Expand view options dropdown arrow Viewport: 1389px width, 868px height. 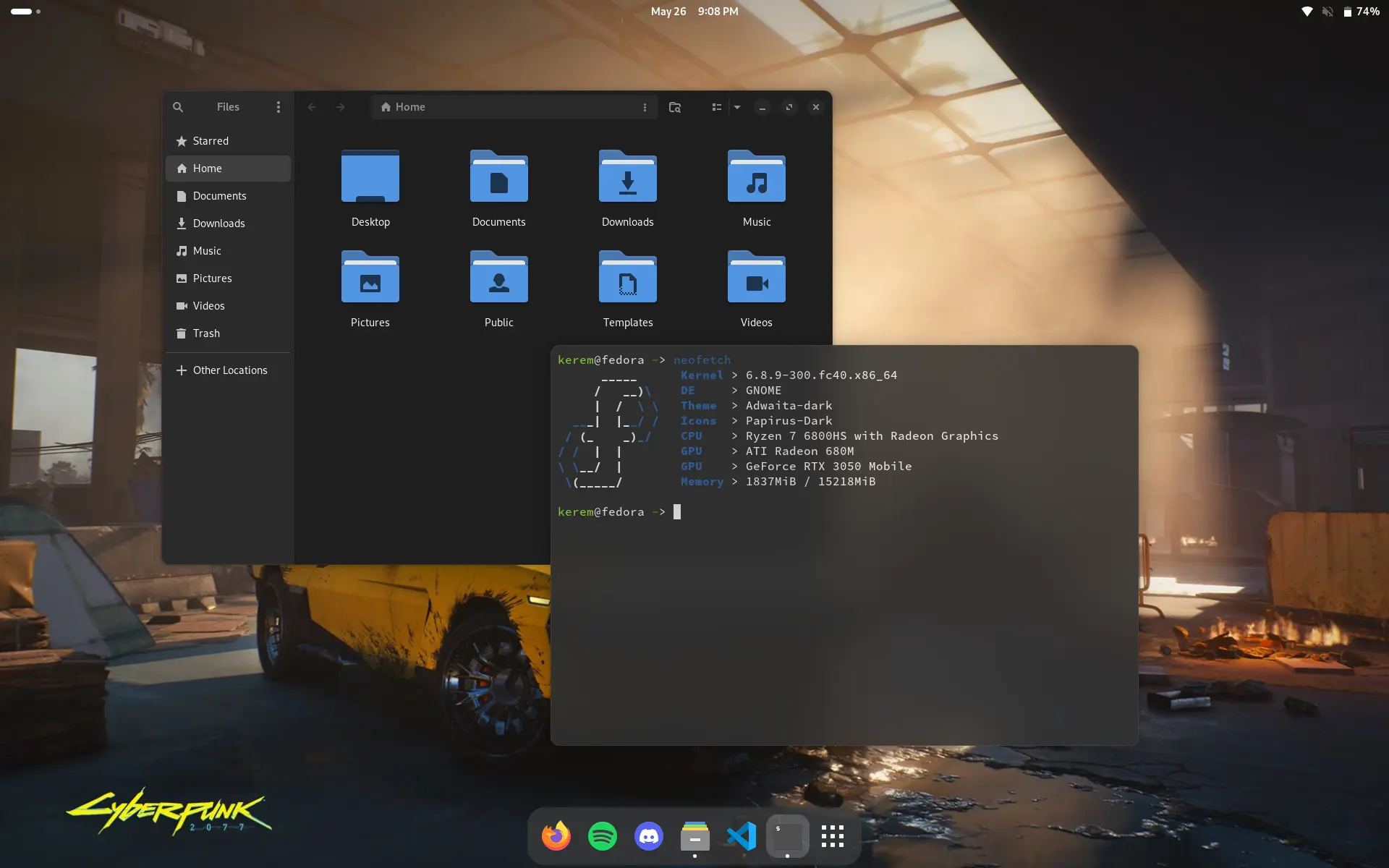click(x=737, y=107)
